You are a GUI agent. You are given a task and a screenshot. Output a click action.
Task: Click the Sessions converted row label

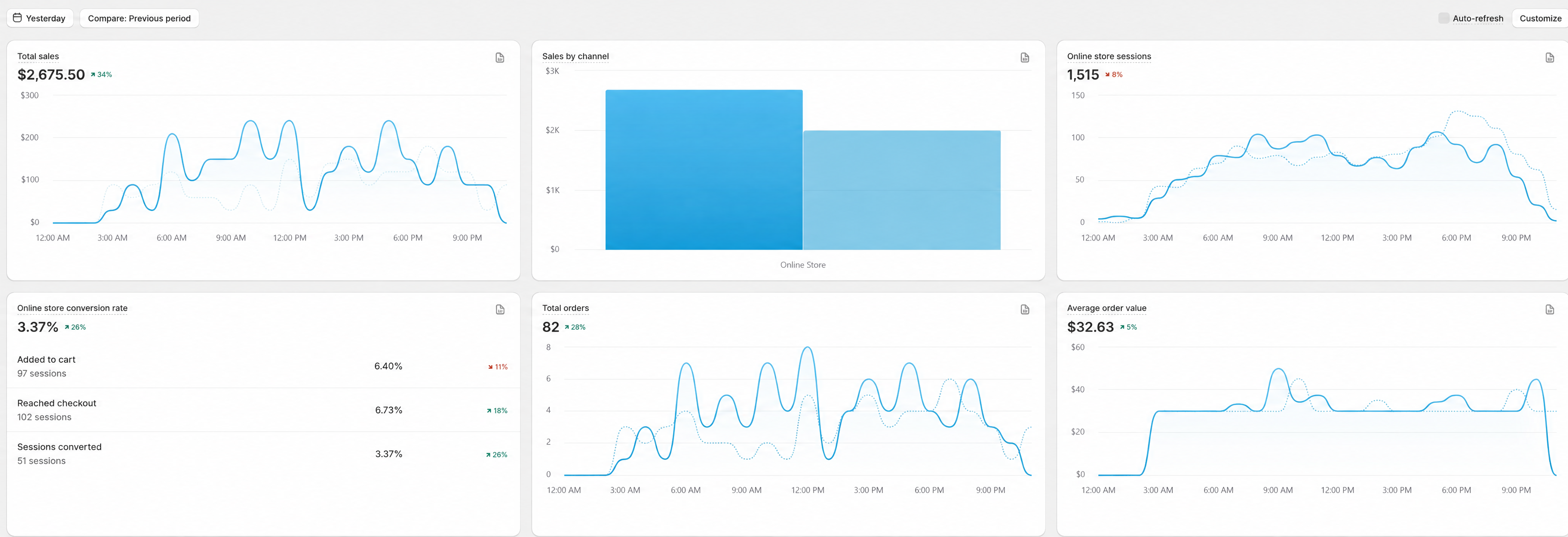pos(59,447)
